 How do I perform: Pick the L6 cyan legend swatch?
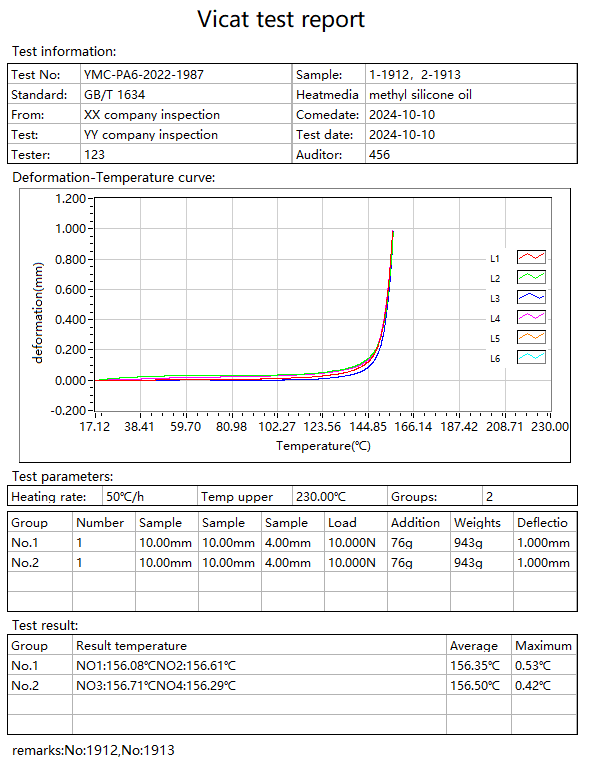(x=531, y=358)
